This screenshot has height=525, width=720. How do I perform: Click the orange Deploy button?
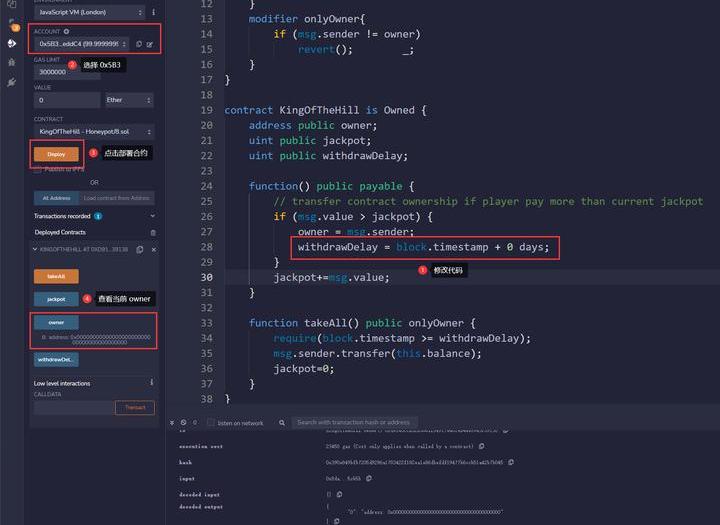click(x=56, y=154)
